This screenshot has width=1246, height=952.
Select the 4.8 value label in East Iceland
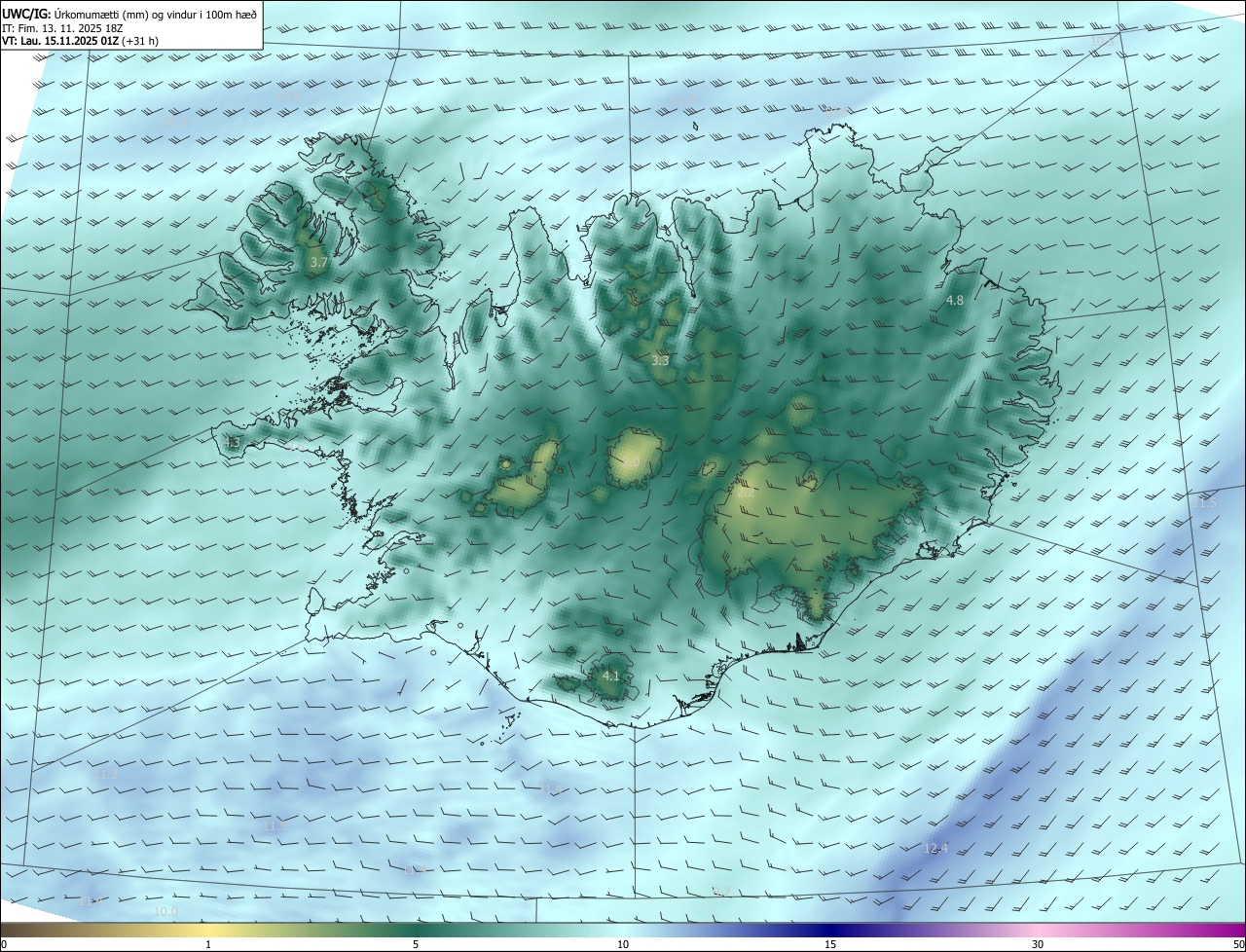(x=955, y=301)
